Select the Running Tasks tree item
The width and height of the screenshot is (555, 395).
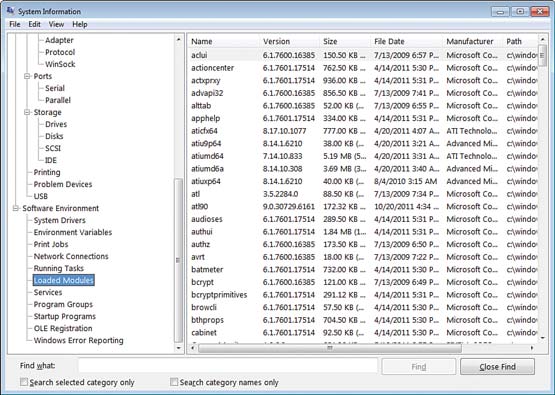(58, 268)
